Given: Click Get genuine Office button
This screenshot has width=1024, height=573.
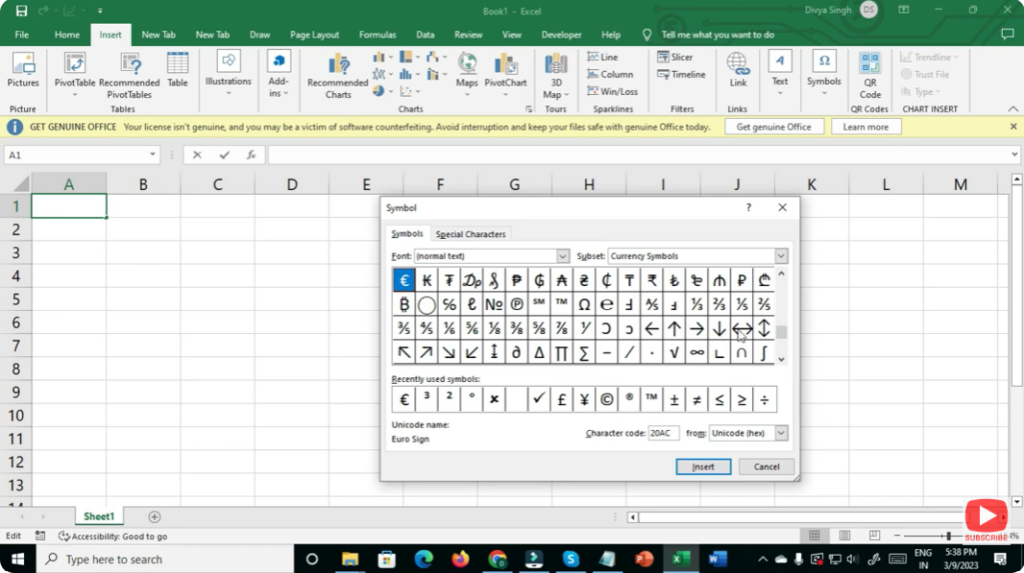Looking at the screenshot, I should [x=774, y=127].
